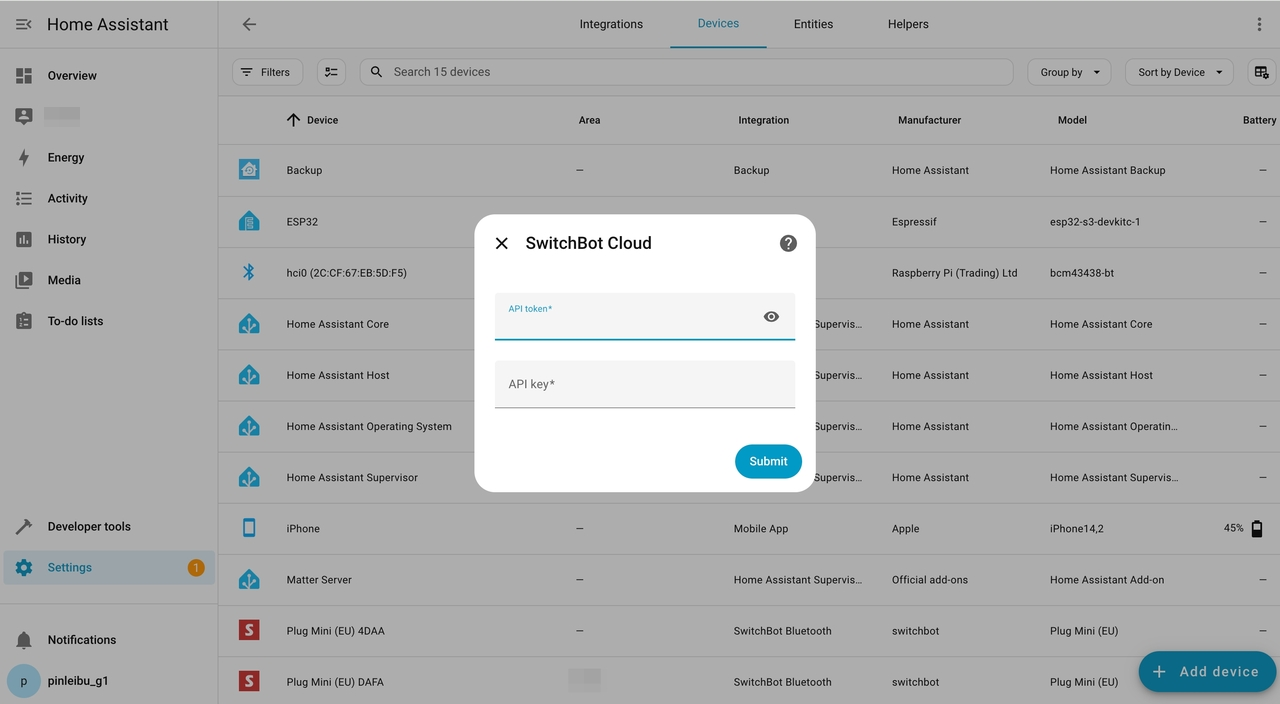Click the Matter Server device icon
Viewport: 1280px width, 704px height.
(x=249, y=579)
